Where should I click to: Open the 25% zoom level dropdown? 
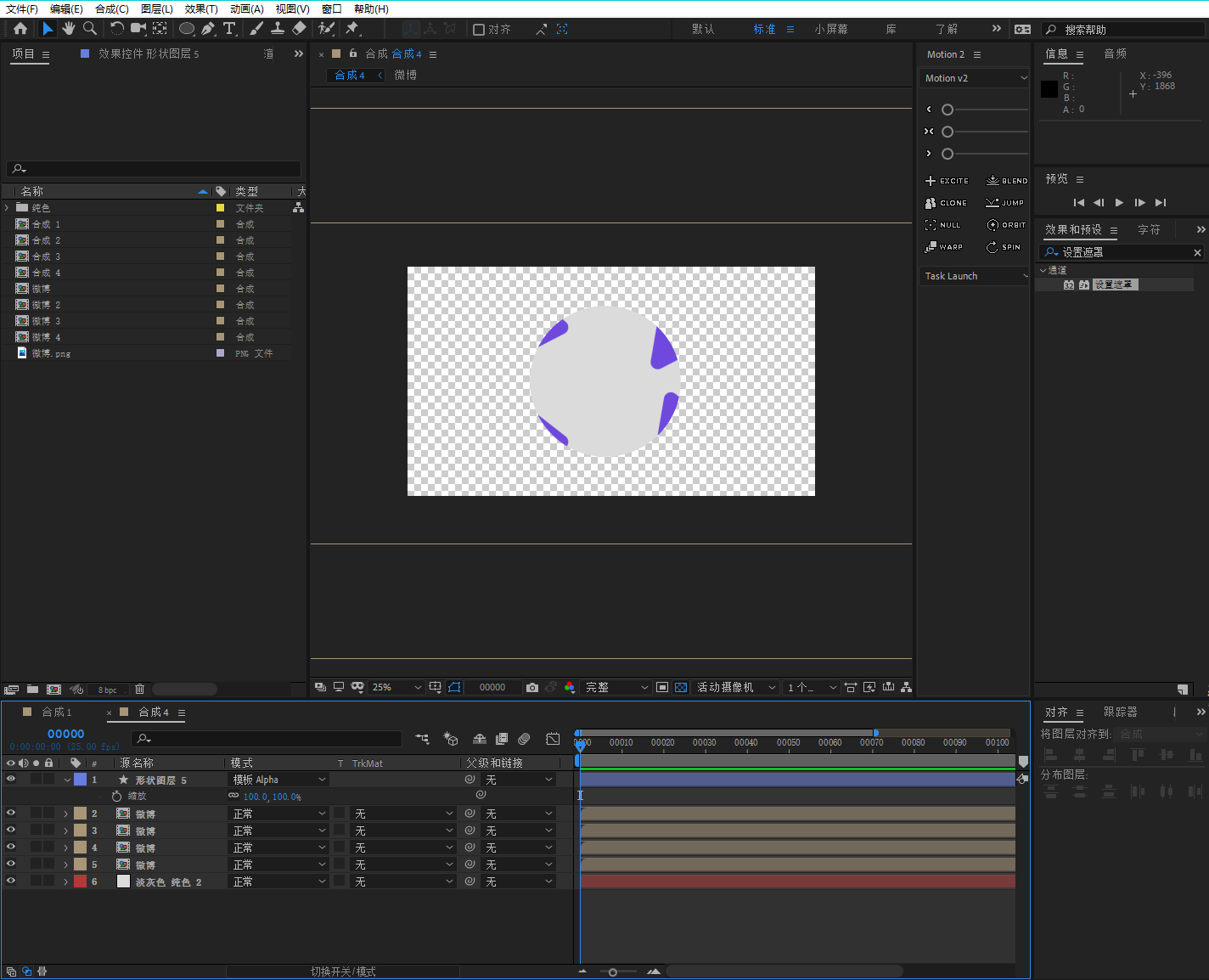click(396, 687)
